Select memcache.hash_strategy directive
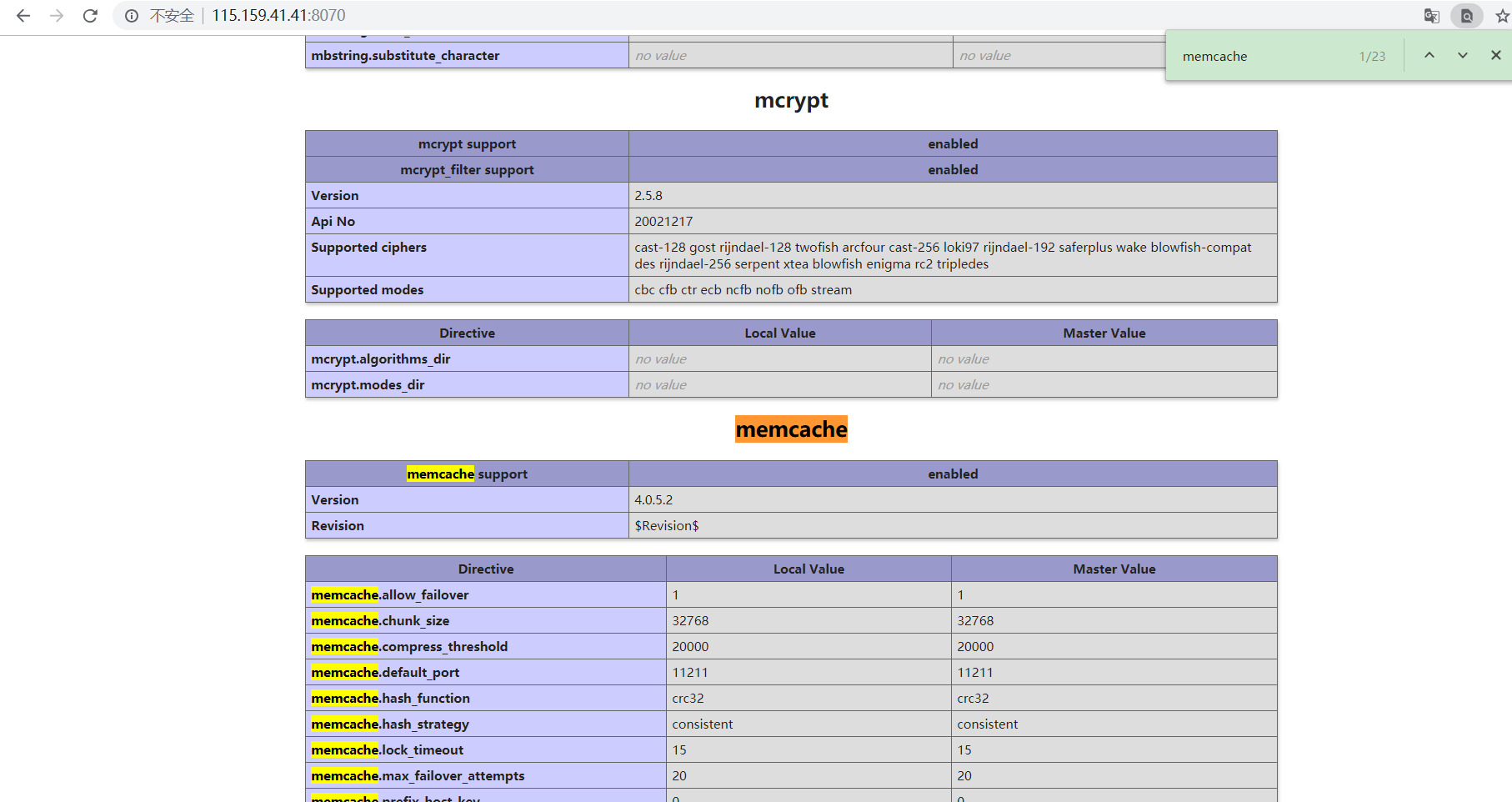This screenshot has width=1512, height=802. [x=390, y=724]
